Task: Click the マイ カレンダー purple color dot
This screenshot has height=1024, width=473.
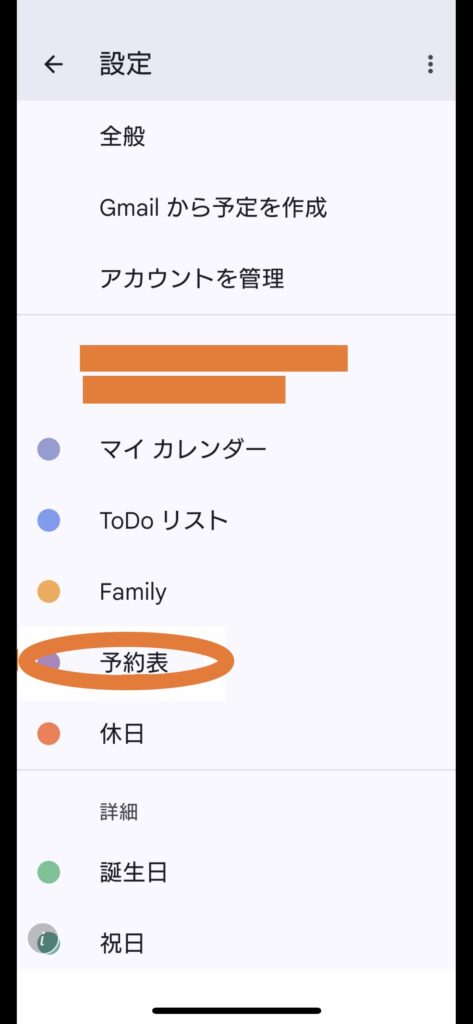Action: coord(48,449)
